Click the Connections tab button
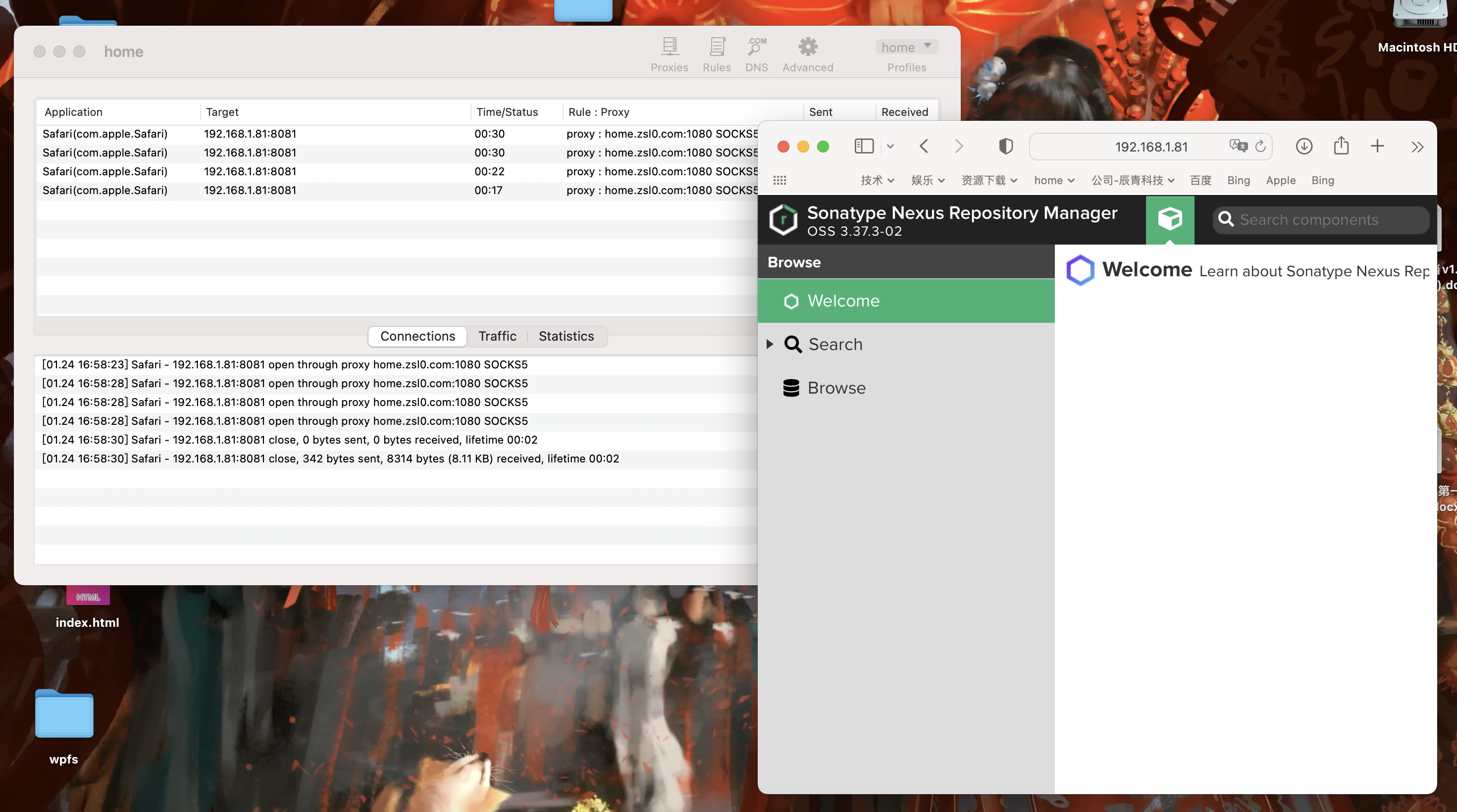1457x812 pixels. tap(417, 335)
